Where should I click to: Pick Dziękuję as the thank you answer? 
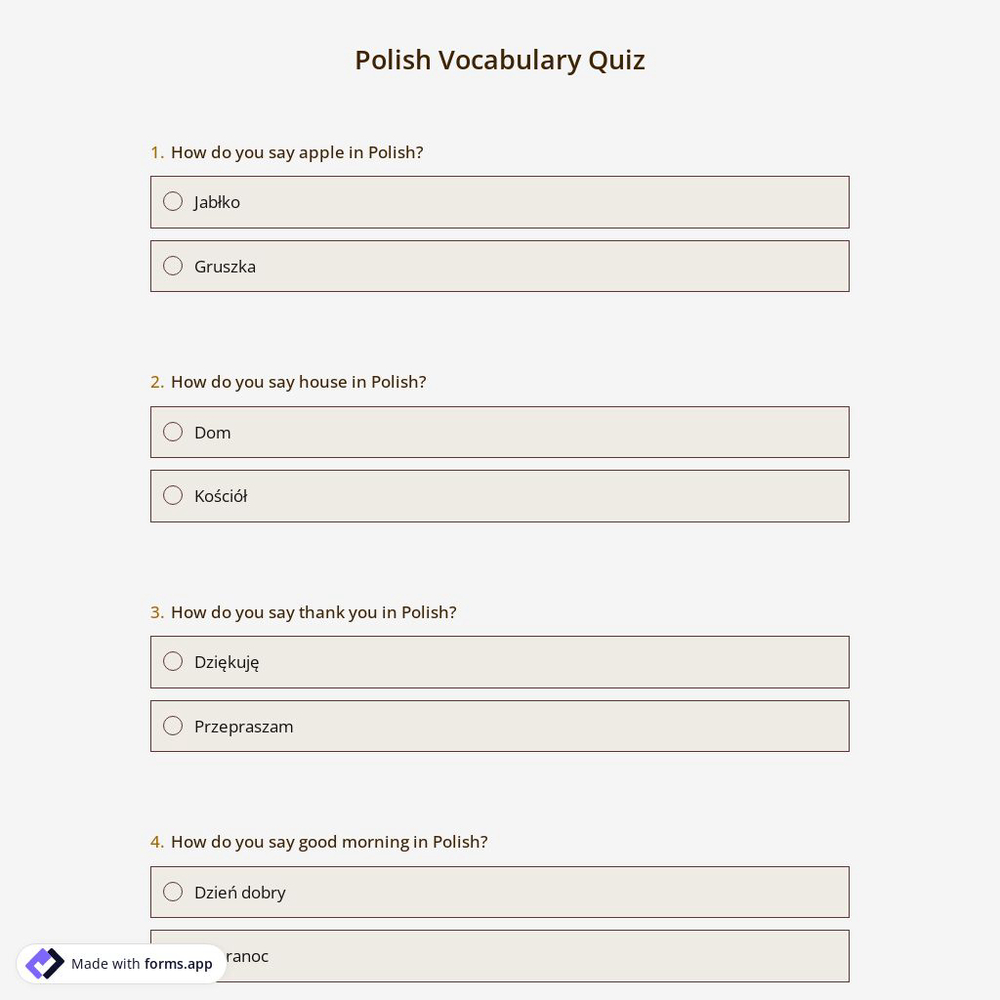tap(173, 661)
